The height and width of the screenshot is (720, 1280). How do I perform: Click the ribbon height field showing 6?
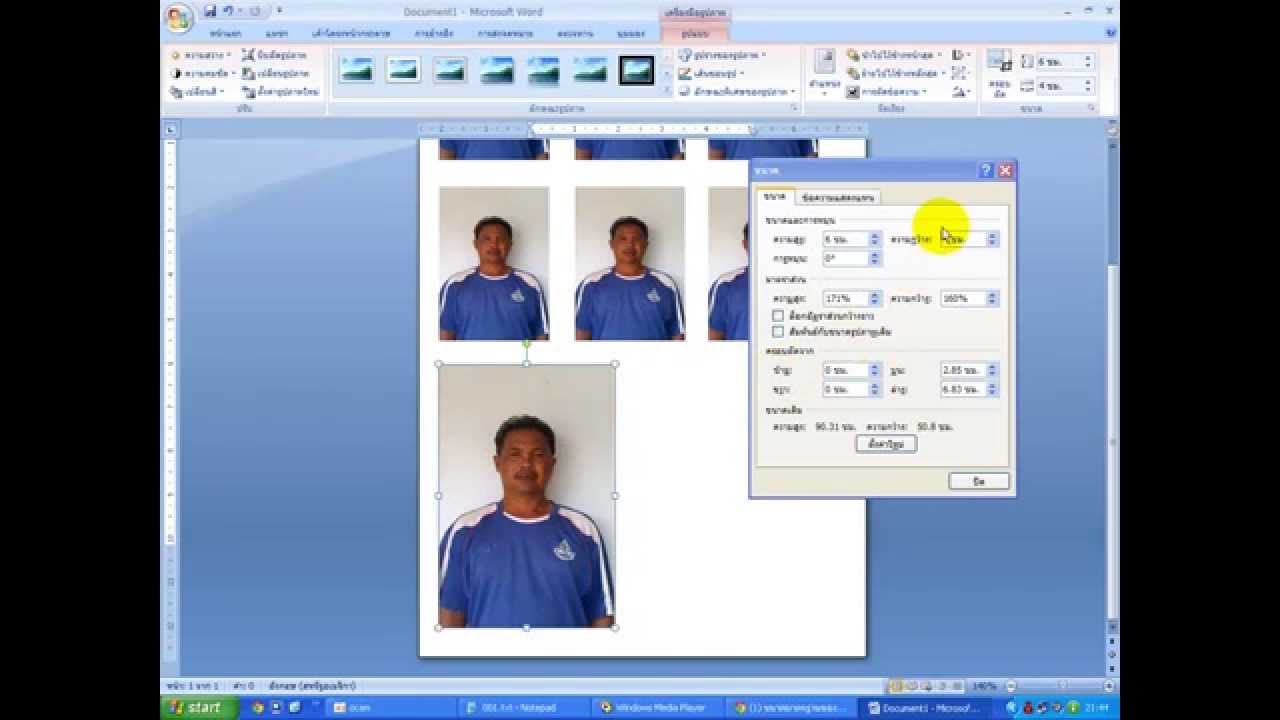pyautogui.click(x=1065, y=62)
